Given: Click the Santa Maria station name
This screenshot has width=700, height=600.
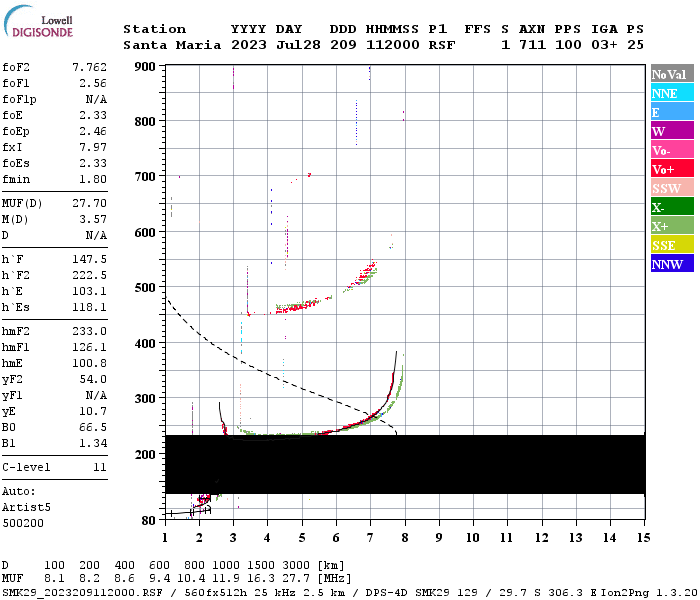Looking at the screenshot, I should (x=172, y=45).
